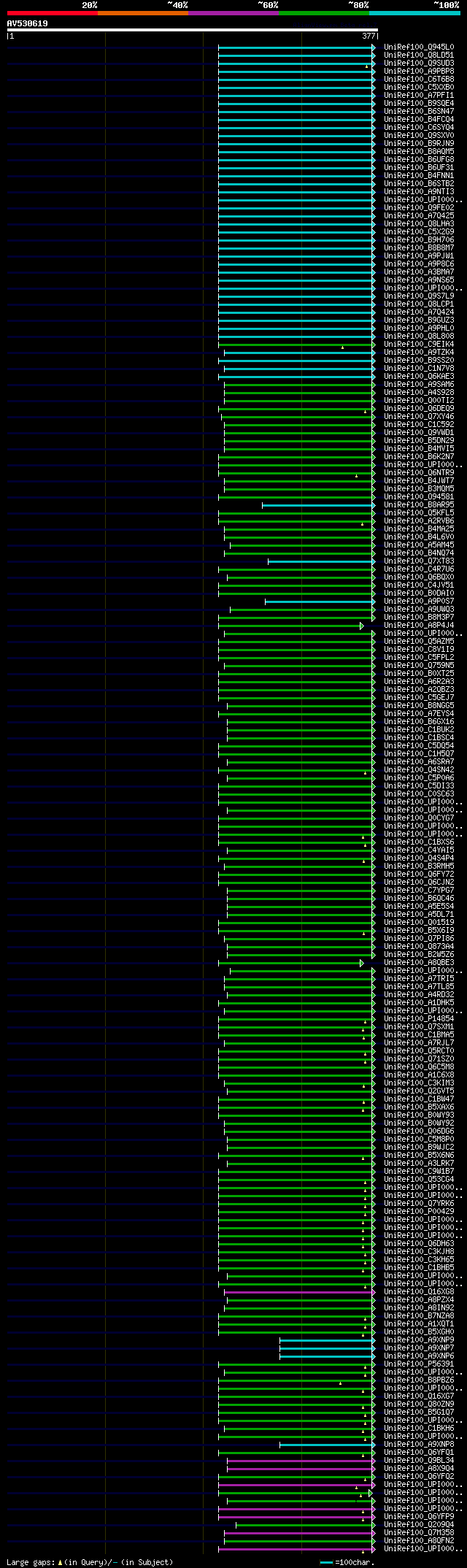Select UniRef100_Q00TI2 label
467x1568 pixels.
[419, 400]
